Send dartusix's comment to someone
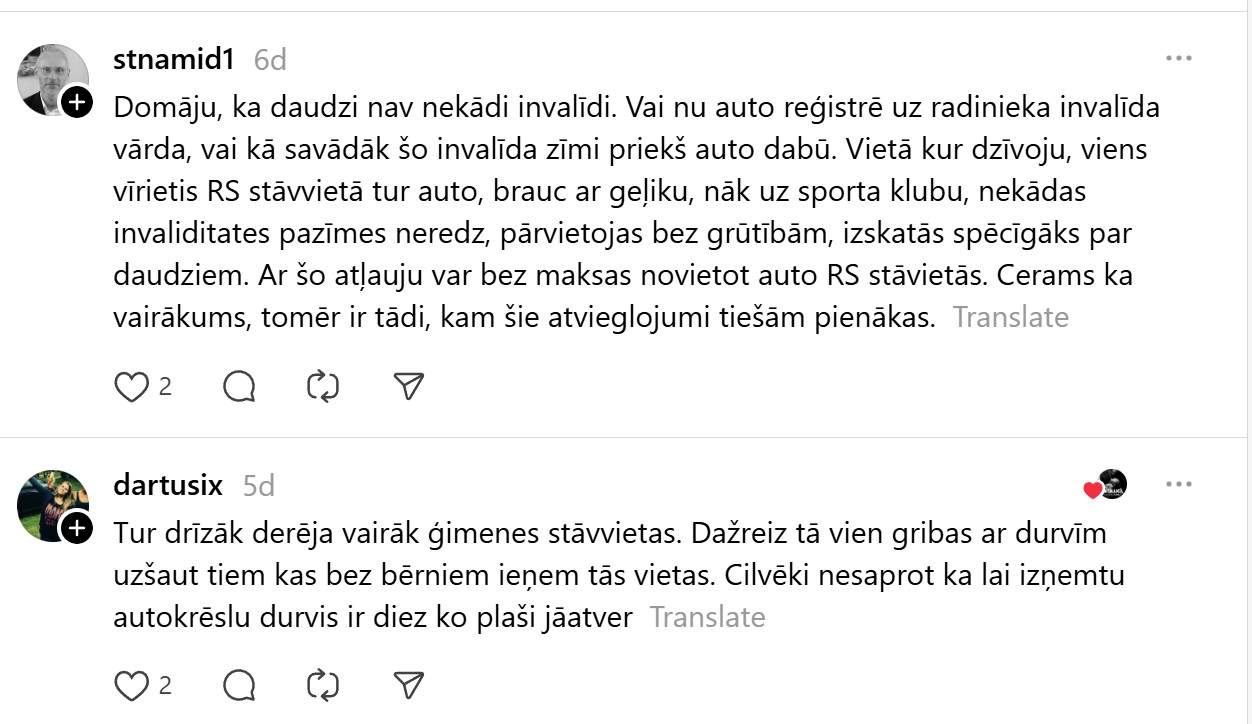The image size is (1252, 724). coord(409,685)
